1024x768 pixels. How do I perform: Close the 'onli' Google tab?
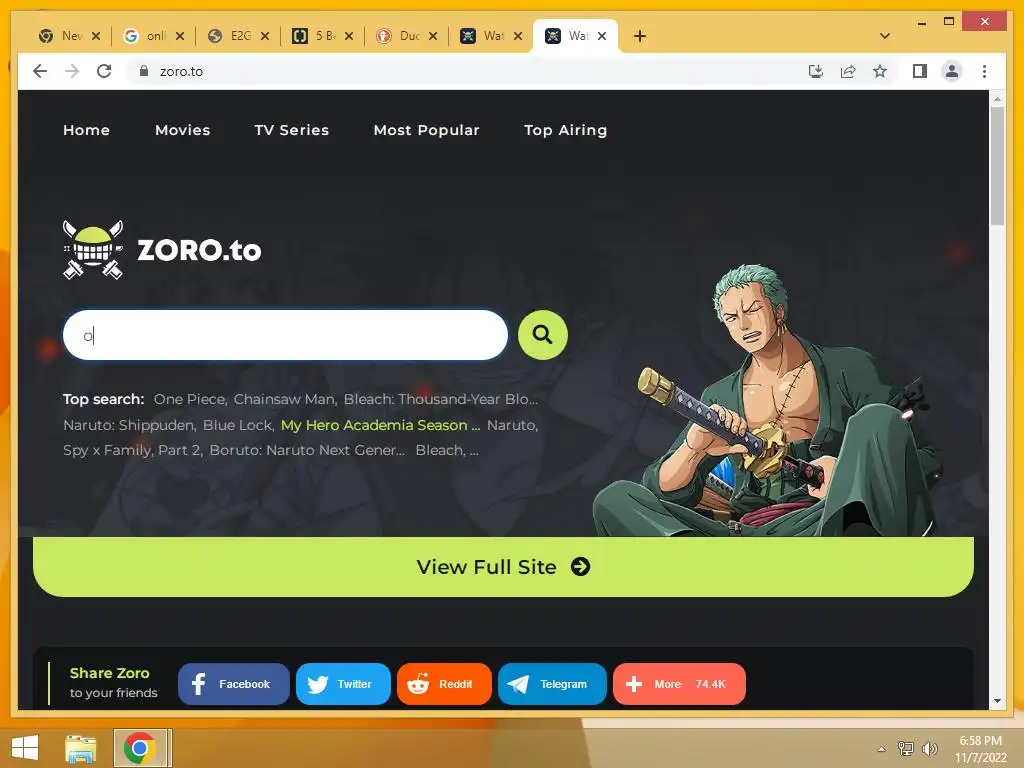[180, 36]
